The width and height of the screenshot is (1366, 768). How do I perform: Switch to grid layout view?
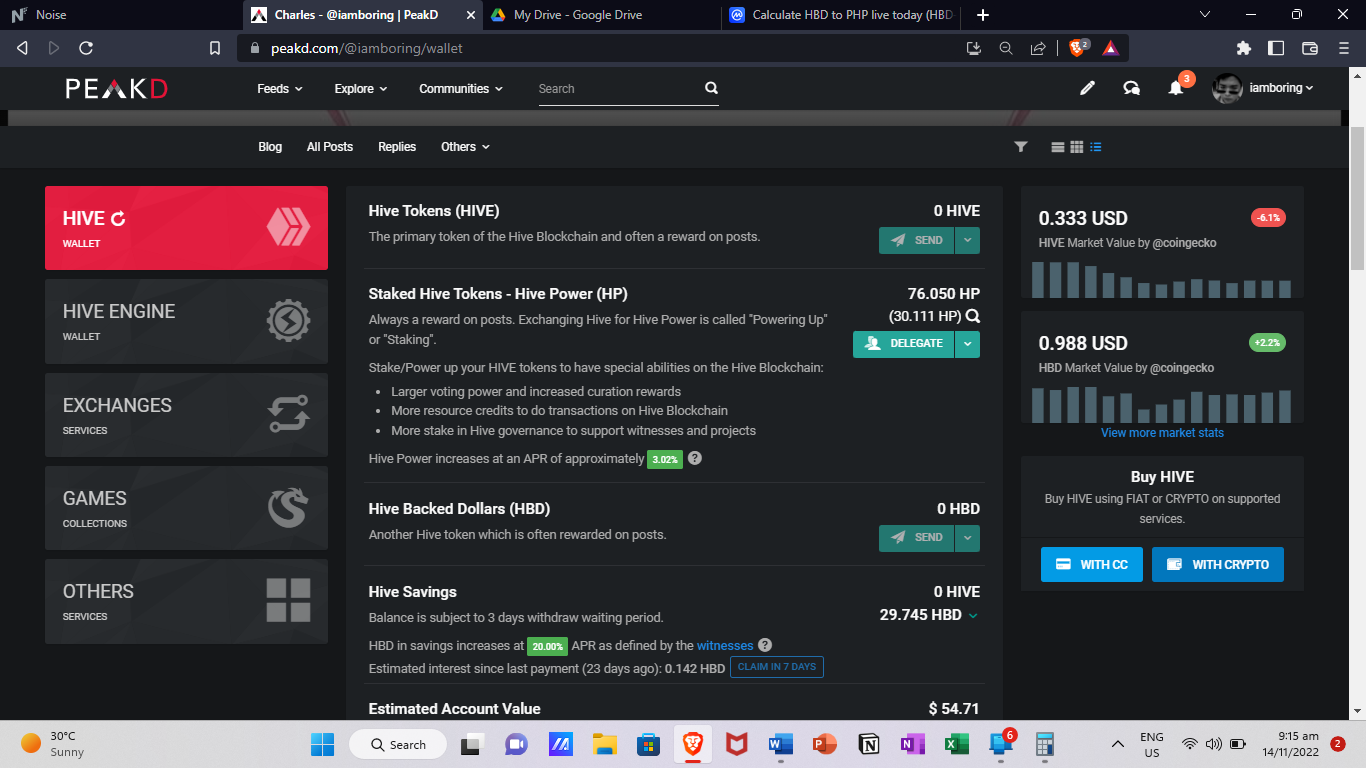click(1077, 147)
